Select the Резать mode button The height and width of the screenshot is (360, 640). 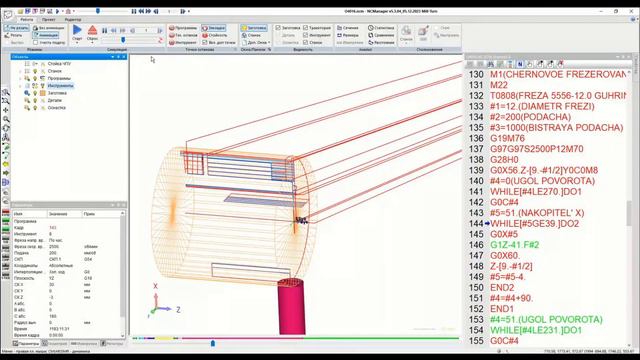14,35
